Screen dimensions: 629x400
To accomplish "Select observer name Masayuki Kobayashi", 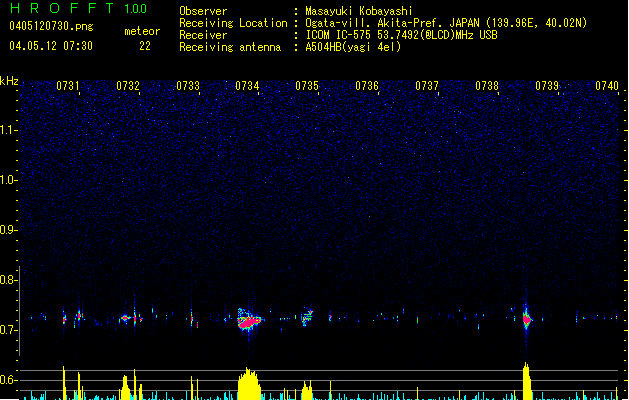I will 359,11.
